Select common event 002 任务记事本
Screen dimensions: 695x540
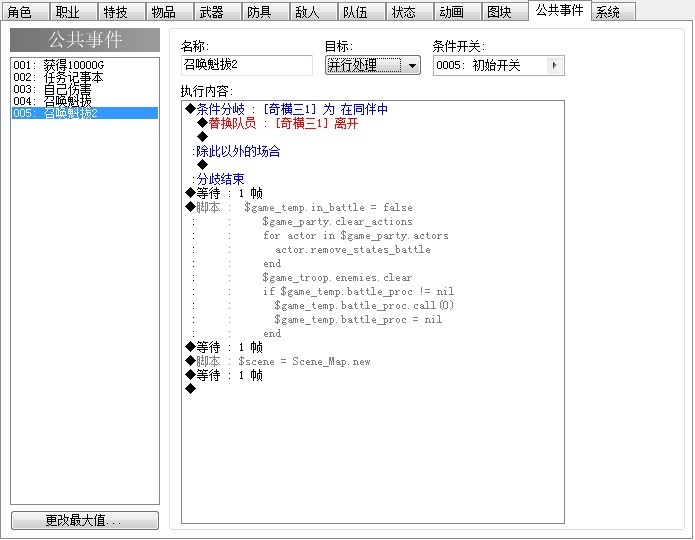point(85,77)
